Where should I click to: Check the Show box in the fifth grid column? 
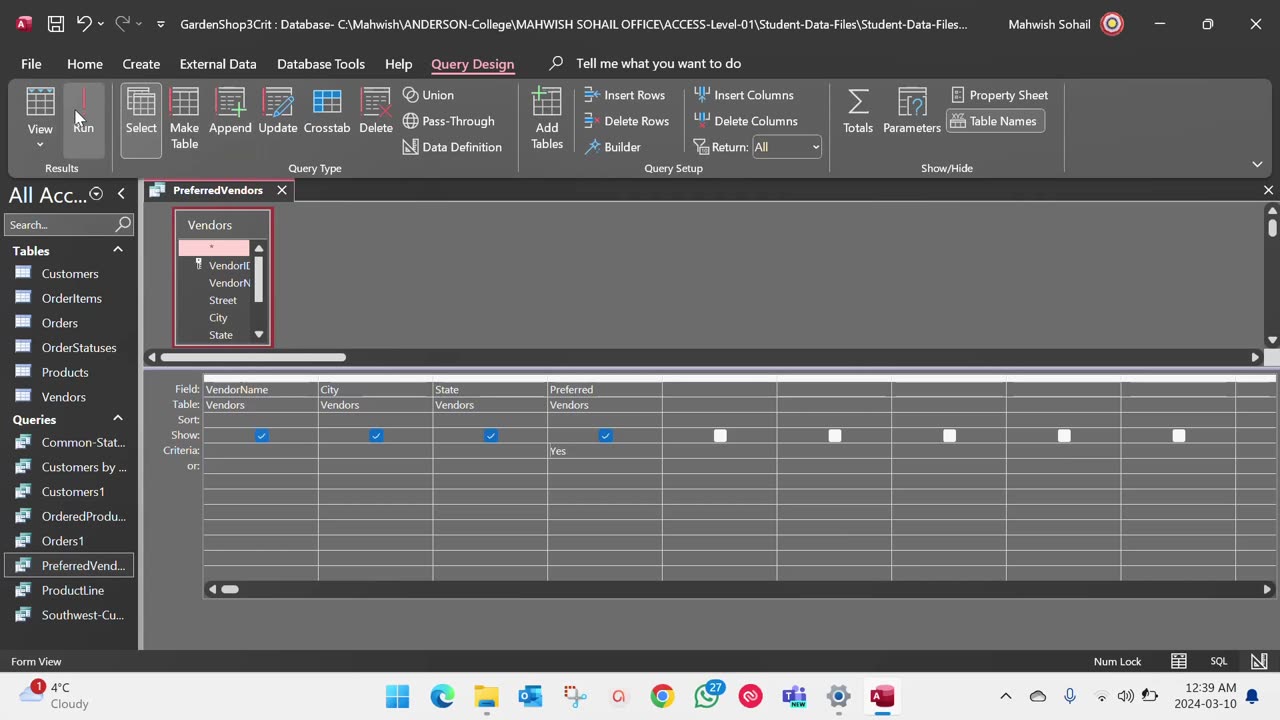(x=720, y=435)
